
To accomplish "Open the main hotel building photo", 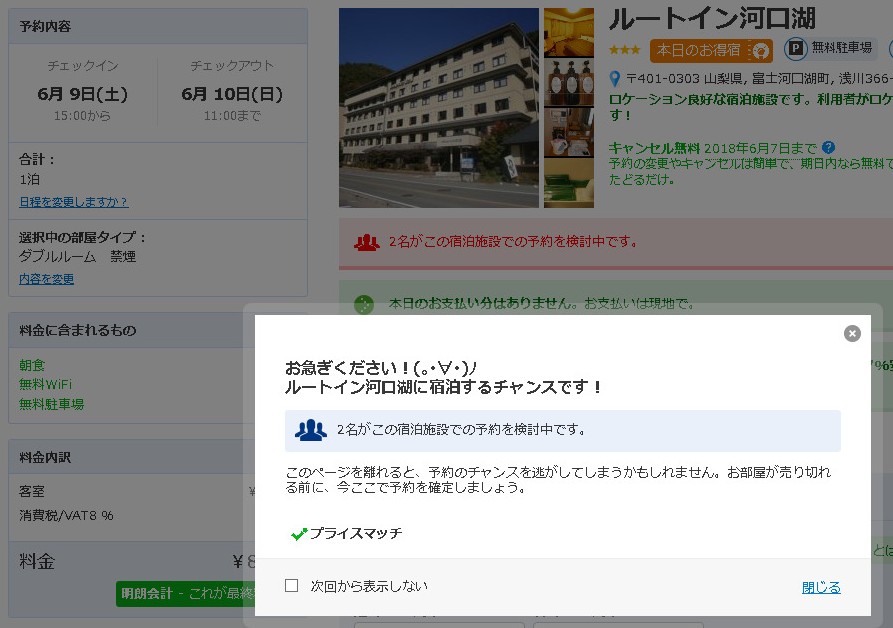I will pyautogui.click(x=439, y=108).
